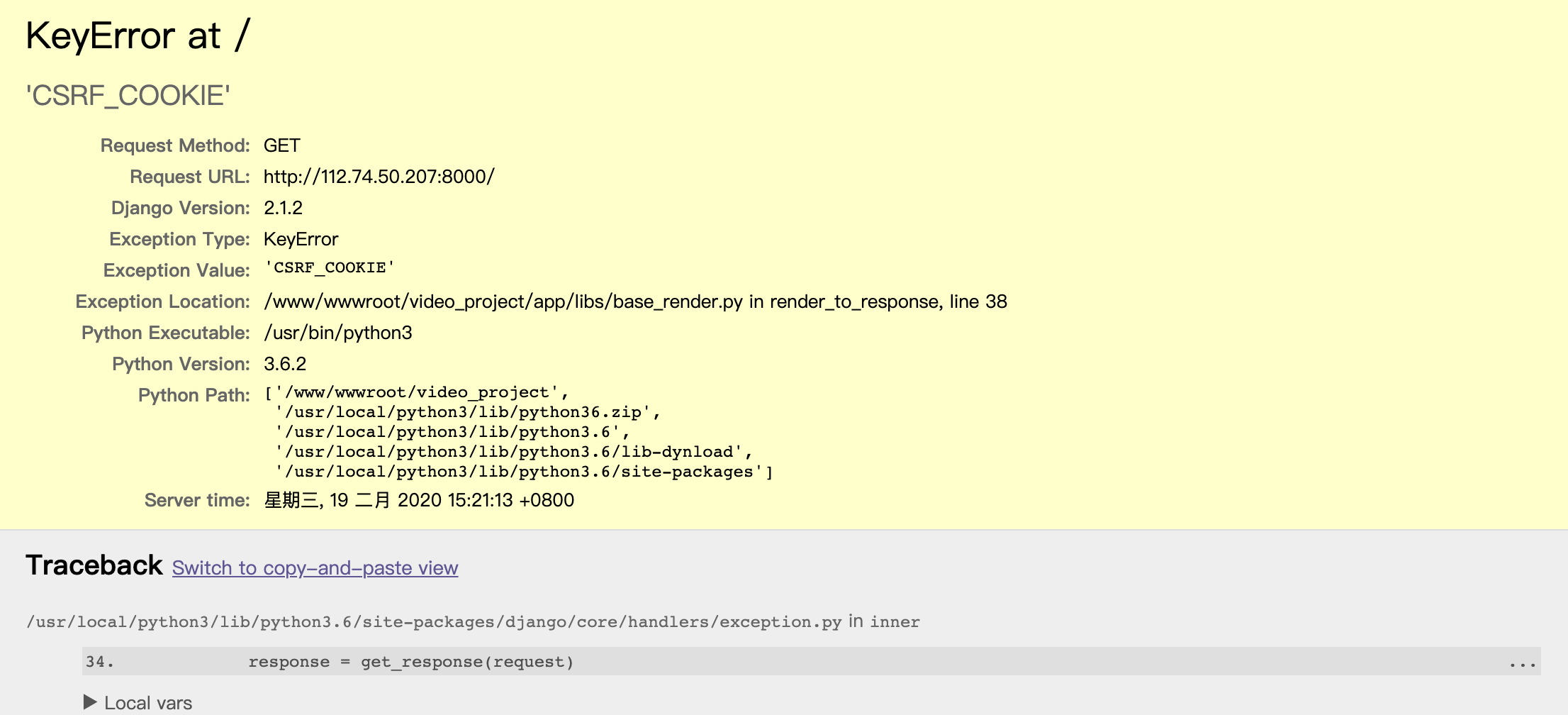Viewport: 1568px width, 715px height.
Task: Select Request Method value GET
Action: tap(282, 145)
